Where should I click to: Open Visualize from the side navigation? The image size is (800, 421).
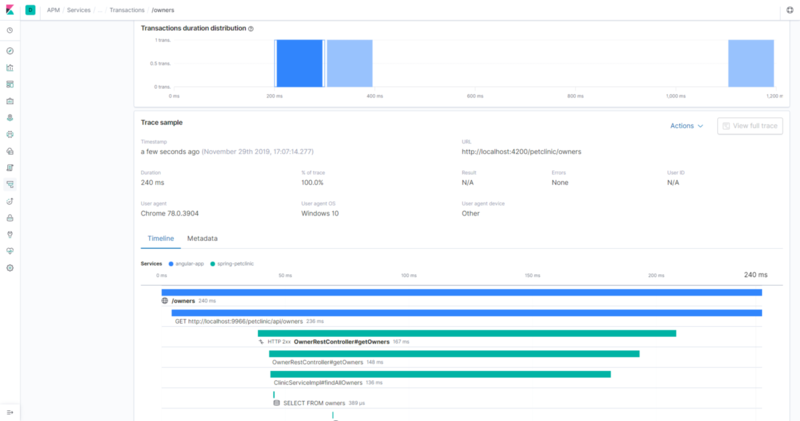point(10,68)
